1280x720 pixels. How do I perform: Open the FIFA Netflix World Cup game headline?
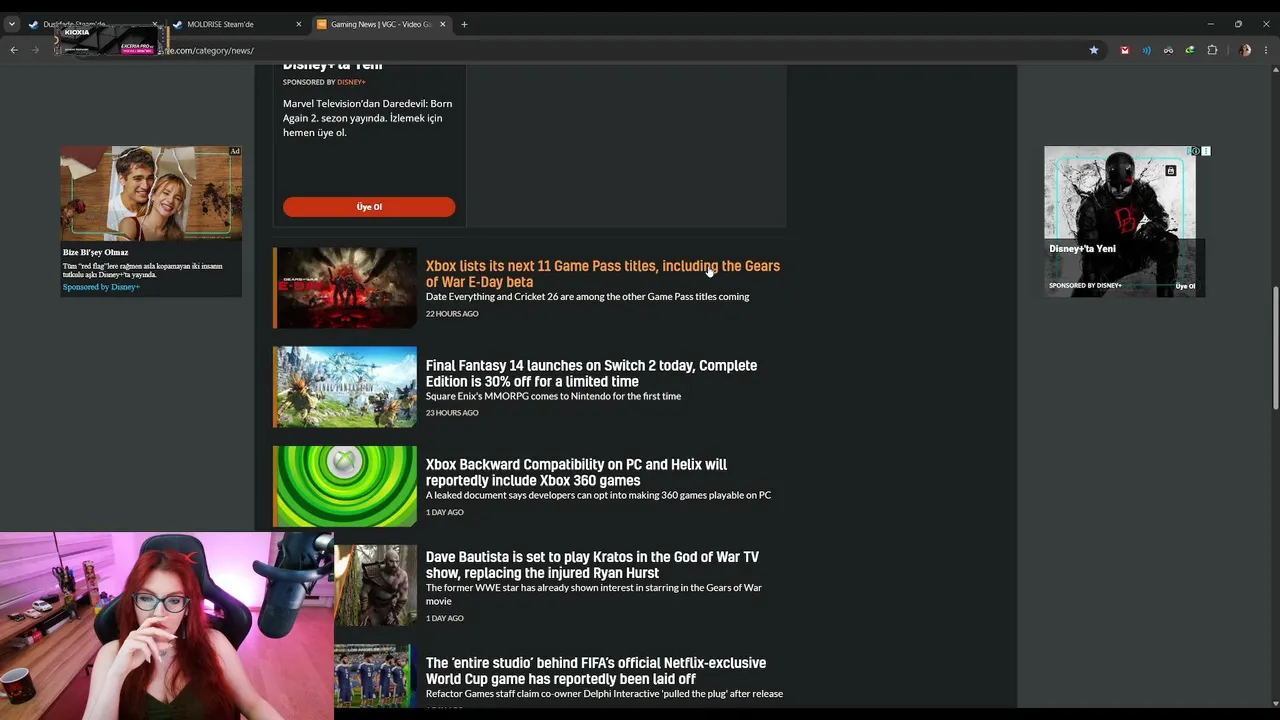tap(596, 671)
